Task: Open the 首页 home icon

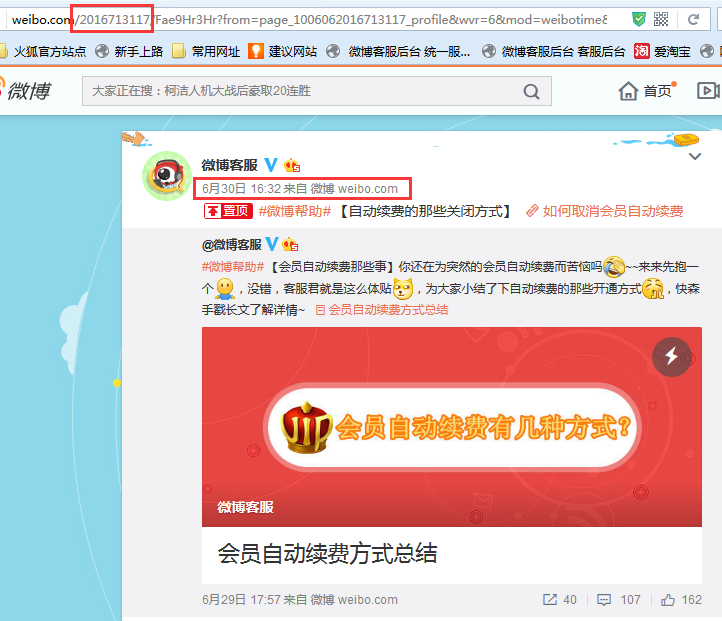Action: click(628, 91)
